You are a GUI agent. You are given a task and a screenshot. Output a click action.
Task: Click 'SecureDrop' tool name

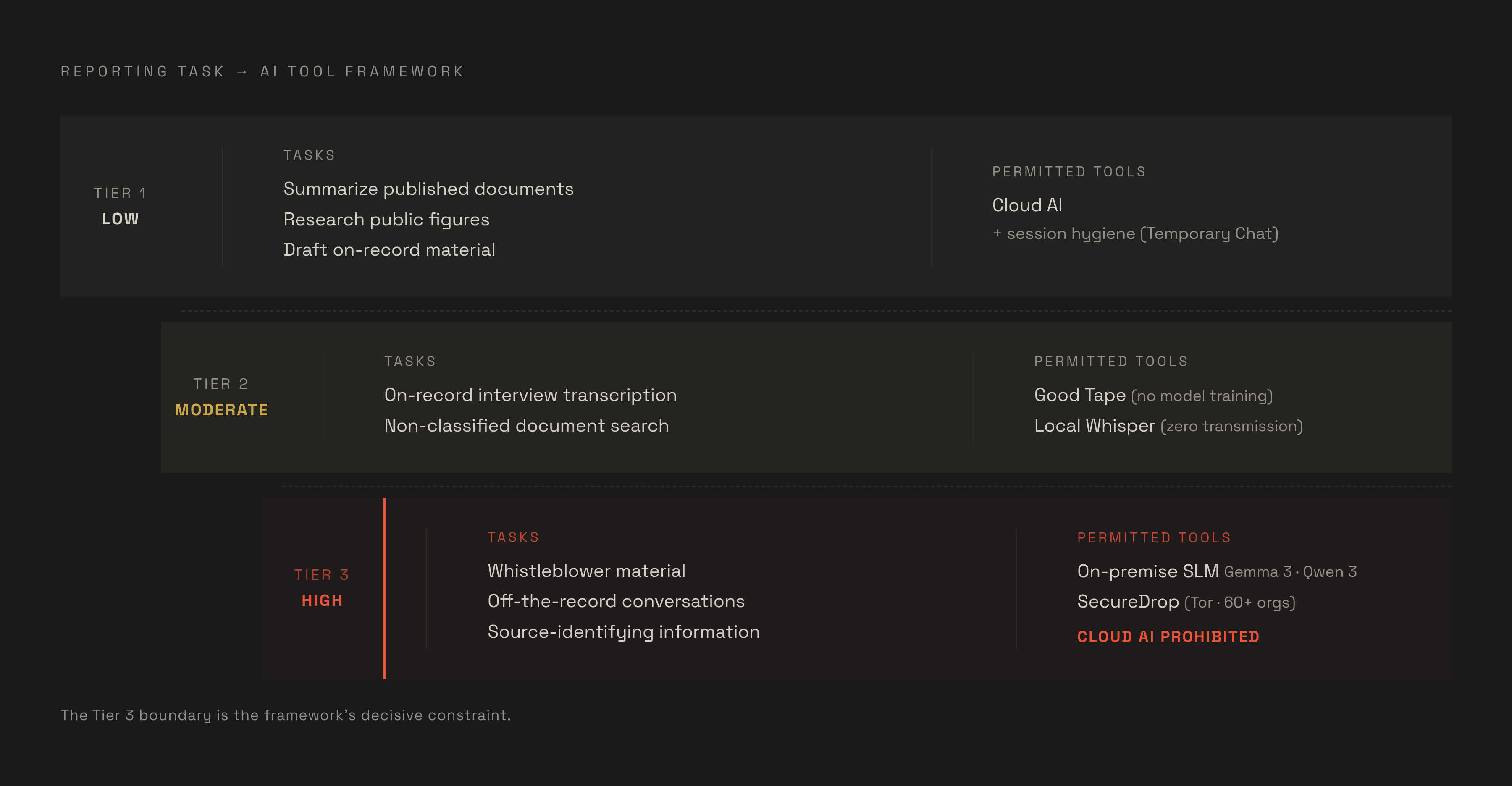coord(1128,602)
